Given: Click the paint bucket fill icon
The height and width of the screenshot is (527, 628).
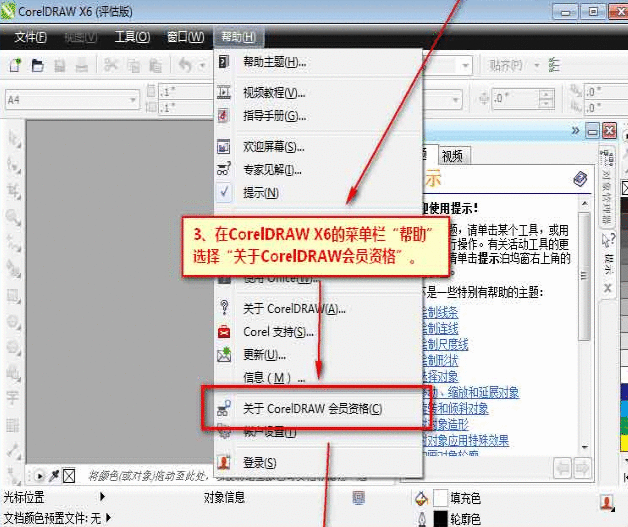Looking at the screenshot, I should point(421,498).
